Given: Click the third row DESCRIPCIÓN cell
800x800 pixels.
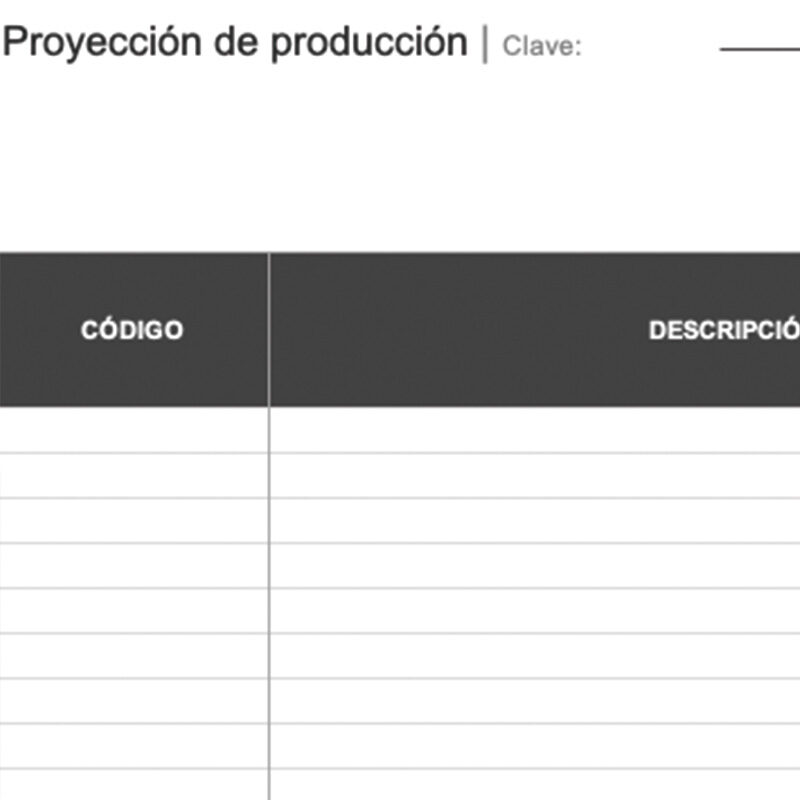Looking at the screenshot, I should pyautogui.click(x=535, y=520).
